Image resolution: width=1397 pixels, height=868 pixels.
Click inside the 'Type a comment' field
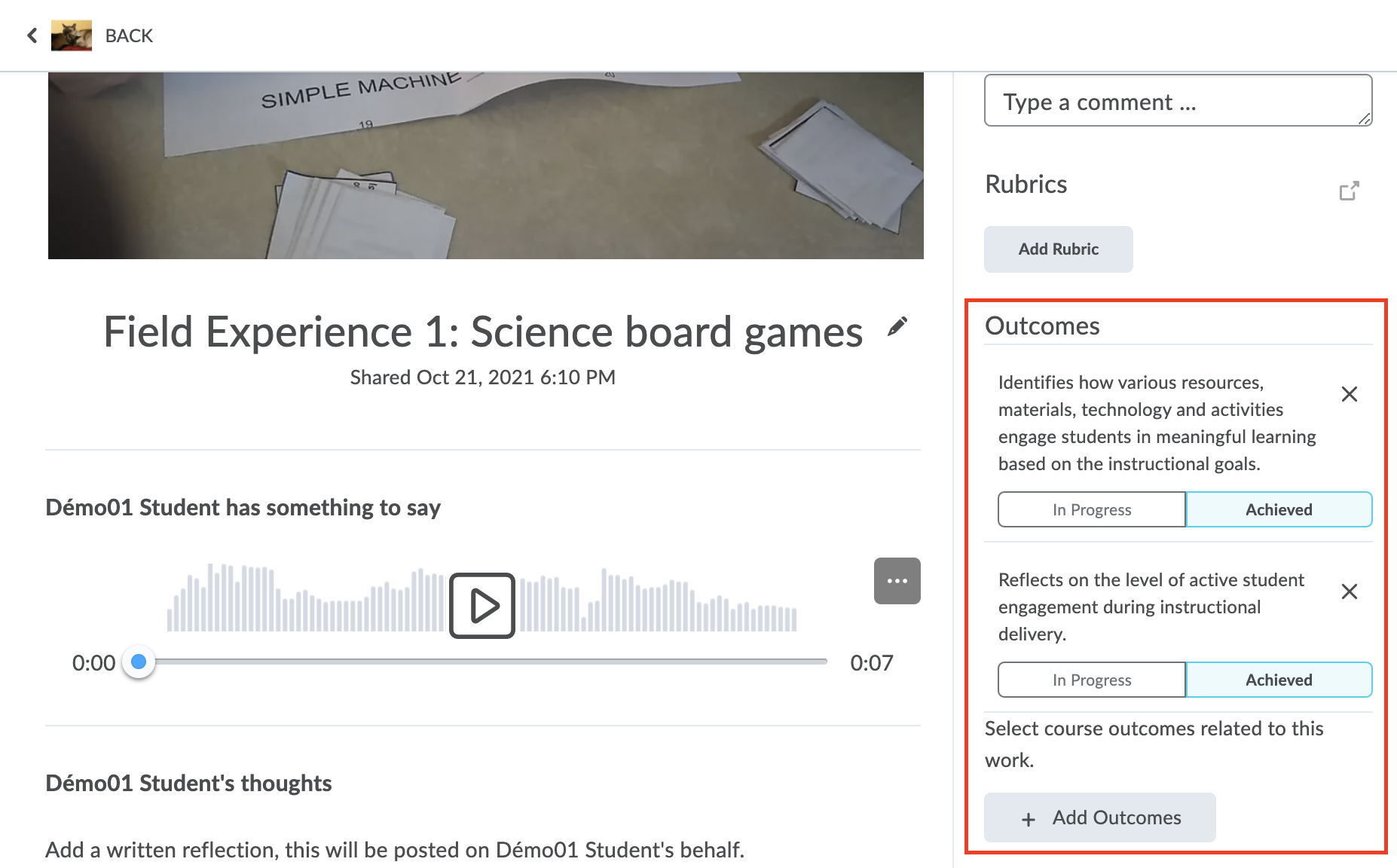click(x=1168, y=101)
